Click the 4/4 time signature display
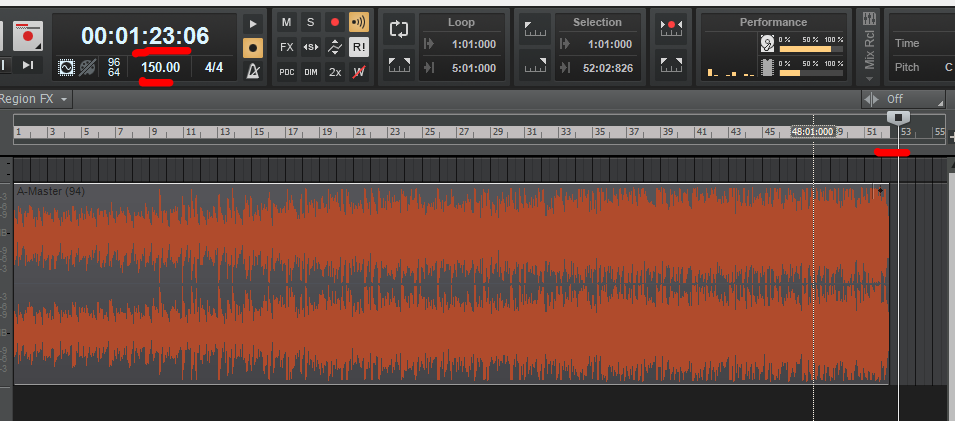Image resolution: width=955 pixels, height=421 pixels. click(214, 67)
